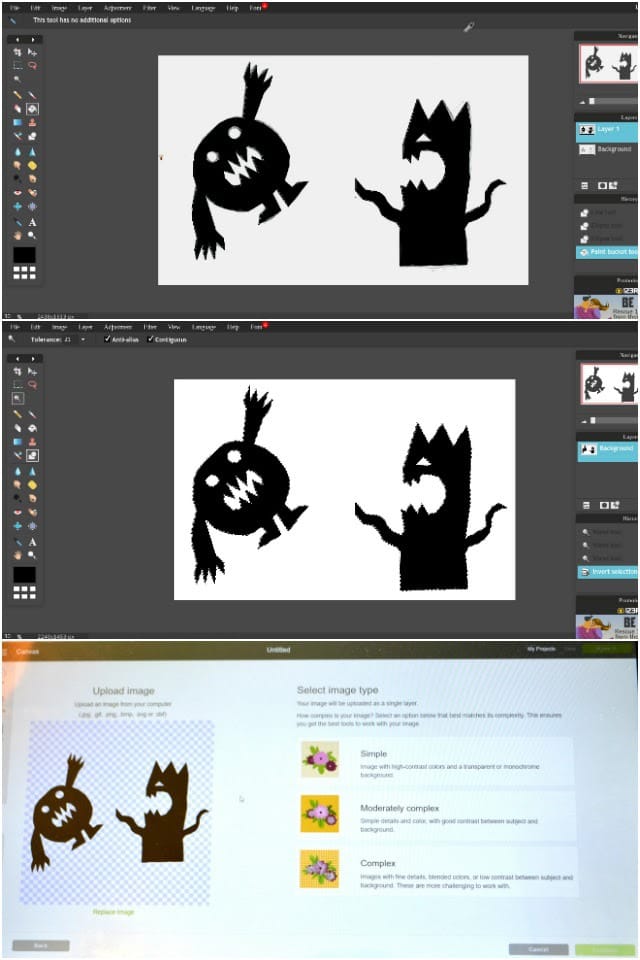The width and height of the screenshot is (640, 960).
Task: Select Type tool in top Pixlr window
Action: pos(32,222)
